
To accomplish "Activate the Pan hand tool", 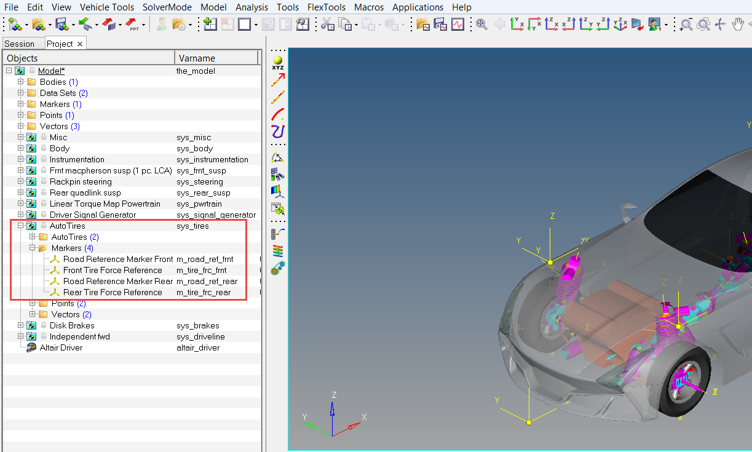I will click(738, 24).
